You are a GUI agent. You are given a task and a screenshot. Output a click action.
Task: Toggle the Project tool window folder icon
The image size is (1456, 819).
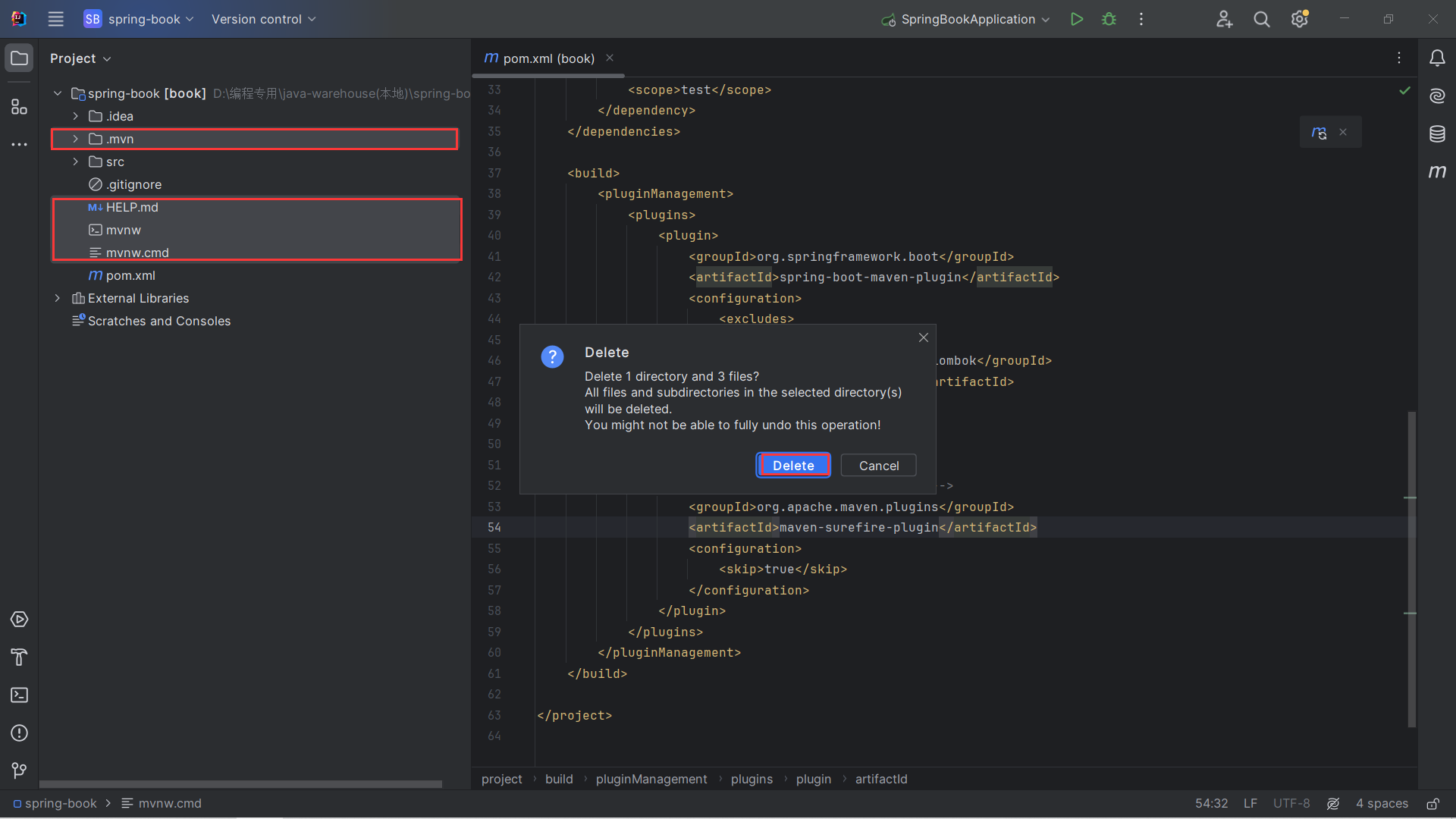click(x=19, y=58)
